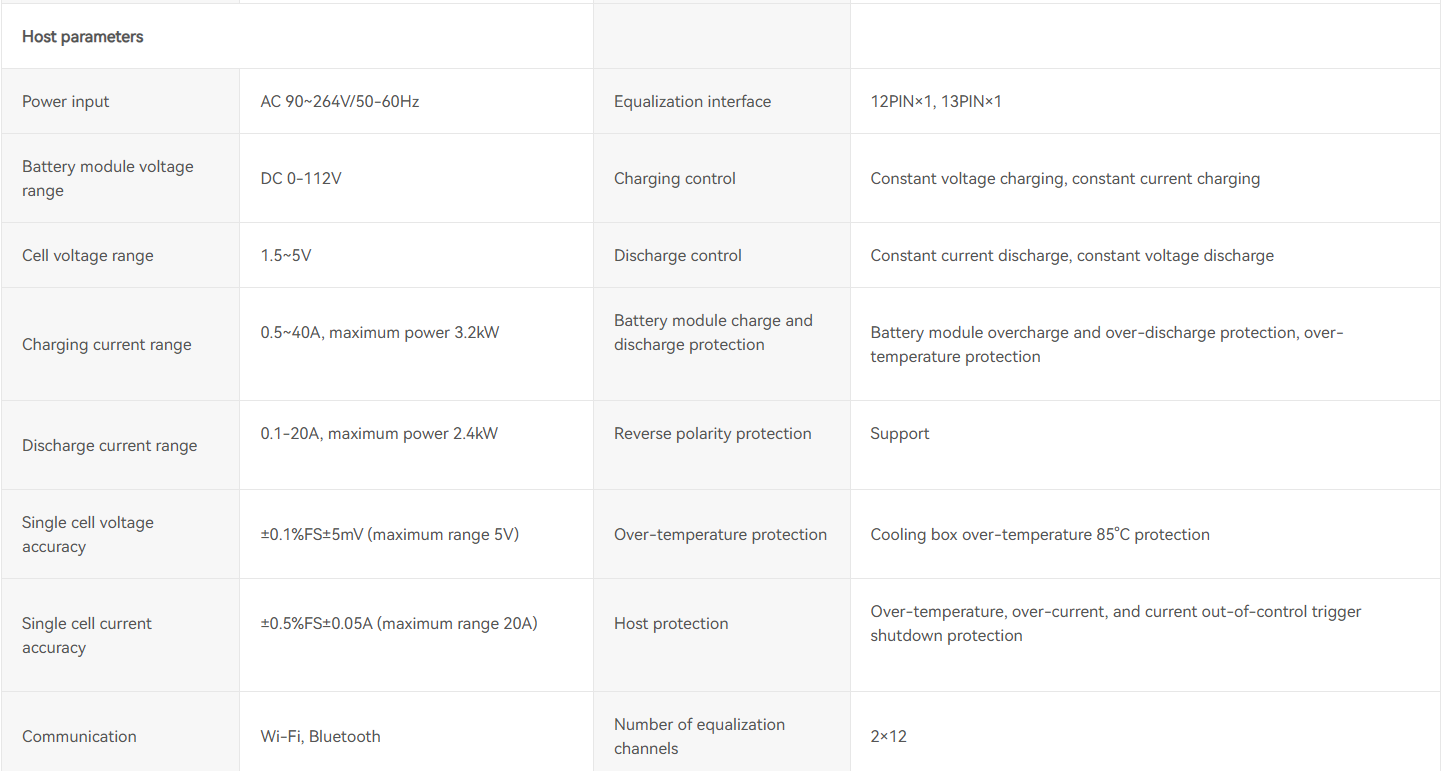Select the AC 90~264V/50-60Hz value

coord(340,101)
